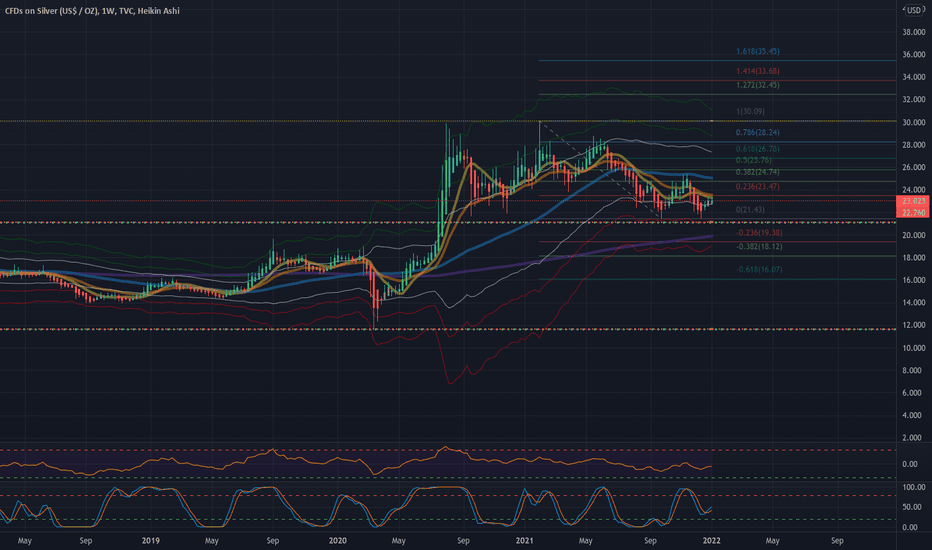Image resolution: width=932 pixels, height=550 pixels.
Task: Click the 10.000 price axis value
Action: [x=914, y=348]
